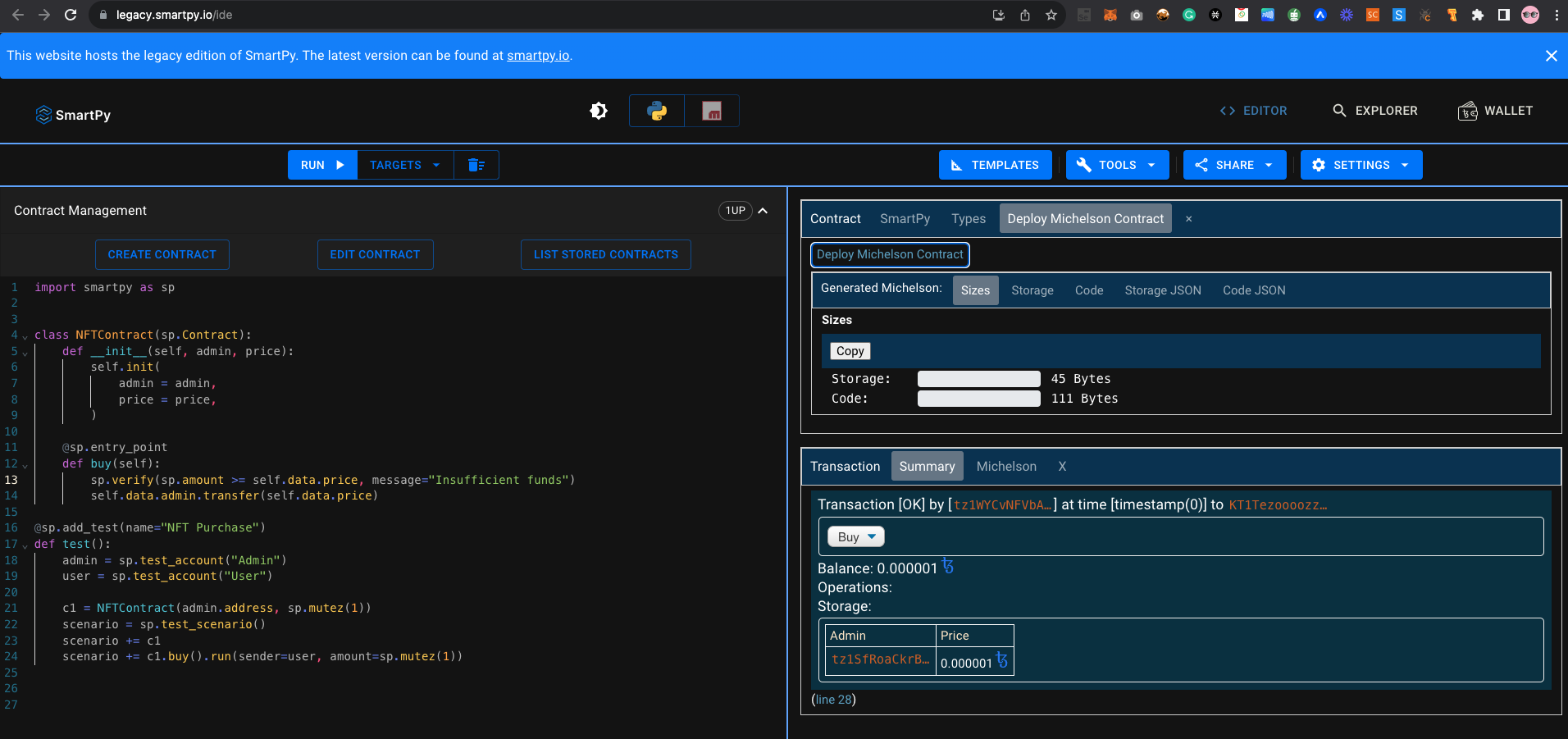This screenshot has width=1568, height=739.
Task: Go back in browser history
Action: pos(18,15)
